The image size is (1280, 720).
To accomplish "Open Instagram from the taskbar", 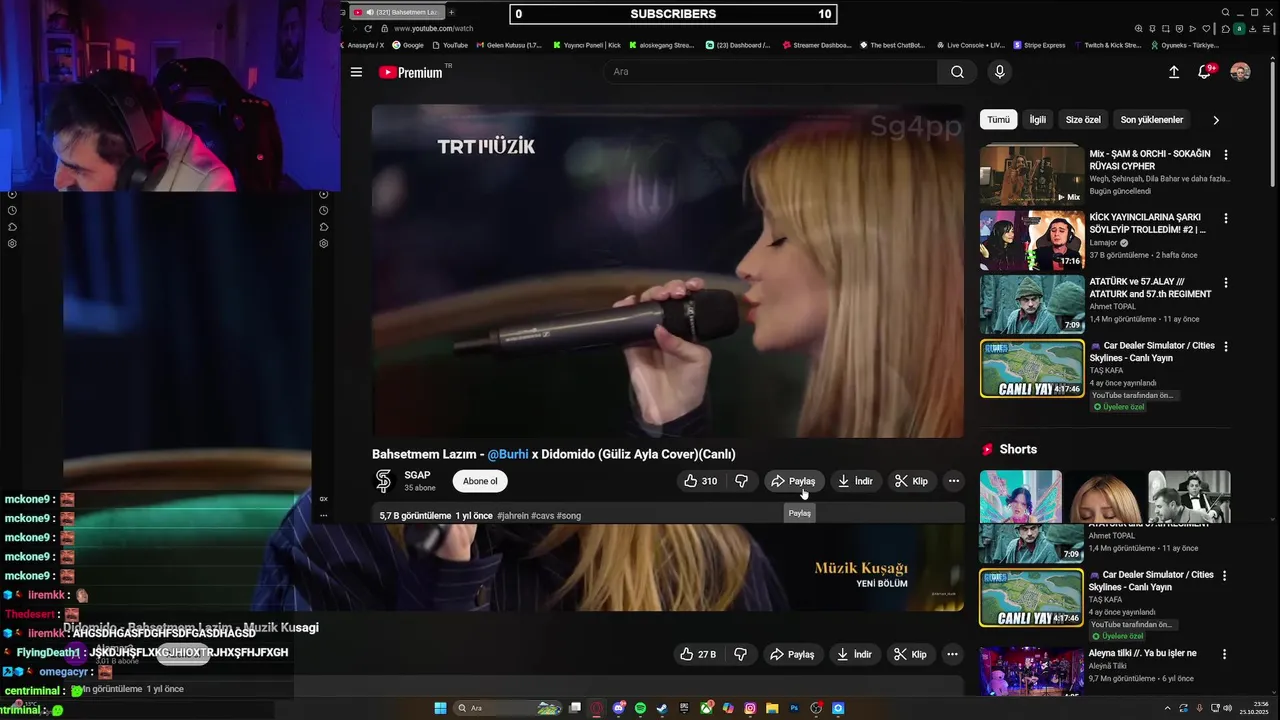I will (x=750, y=708).
